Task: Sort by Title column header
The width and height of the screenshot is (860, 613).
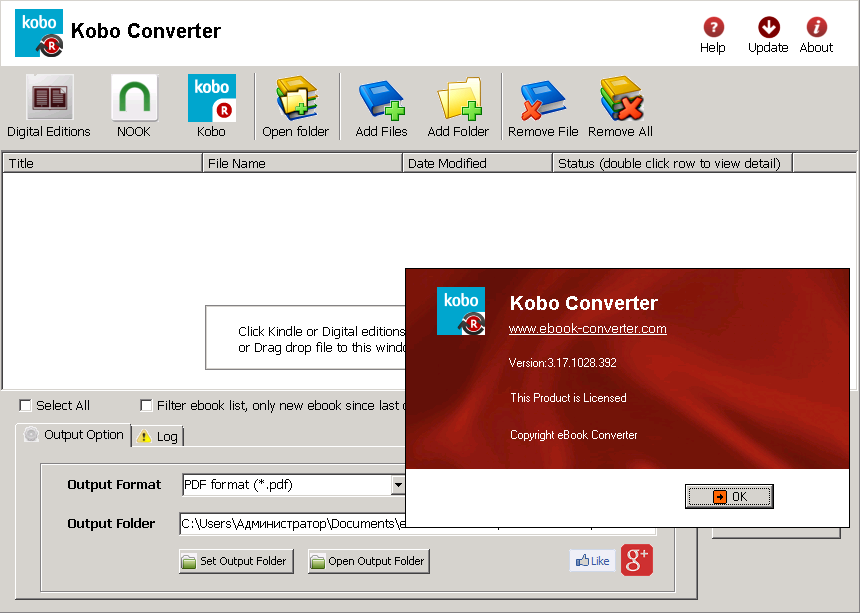Action: click(103, 163)
